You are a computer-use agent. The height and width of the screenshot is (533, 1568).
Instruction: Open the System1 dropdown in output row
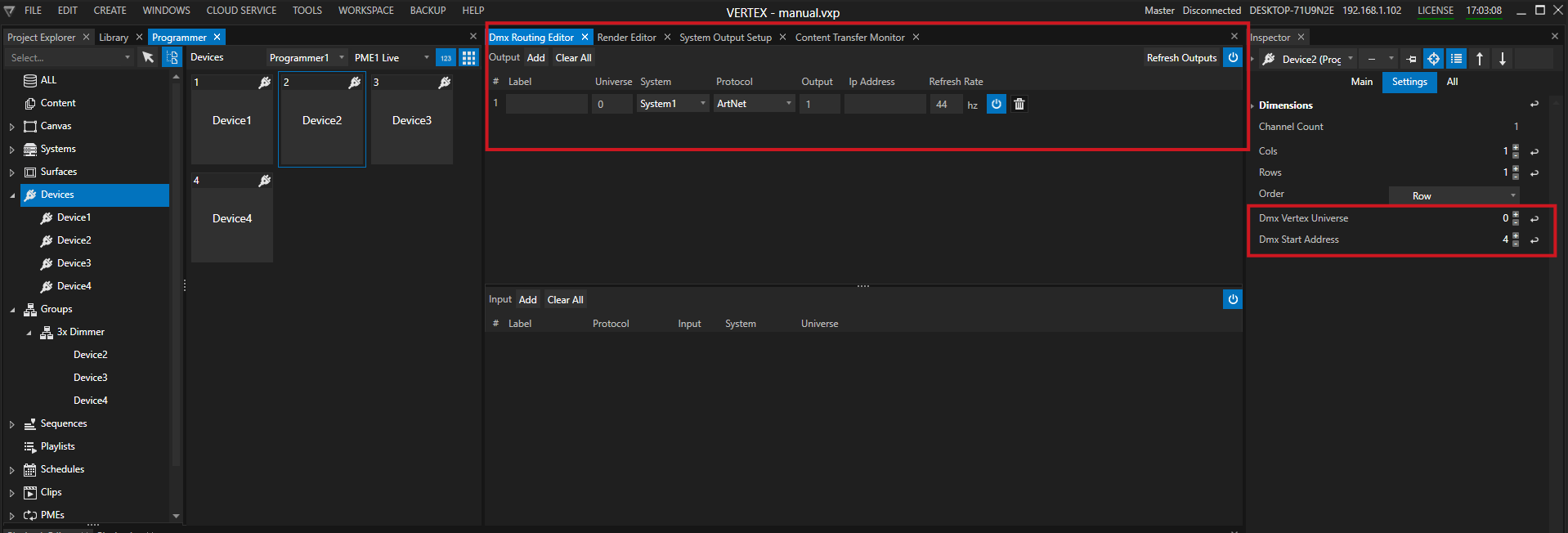click(x=672, y=104)
